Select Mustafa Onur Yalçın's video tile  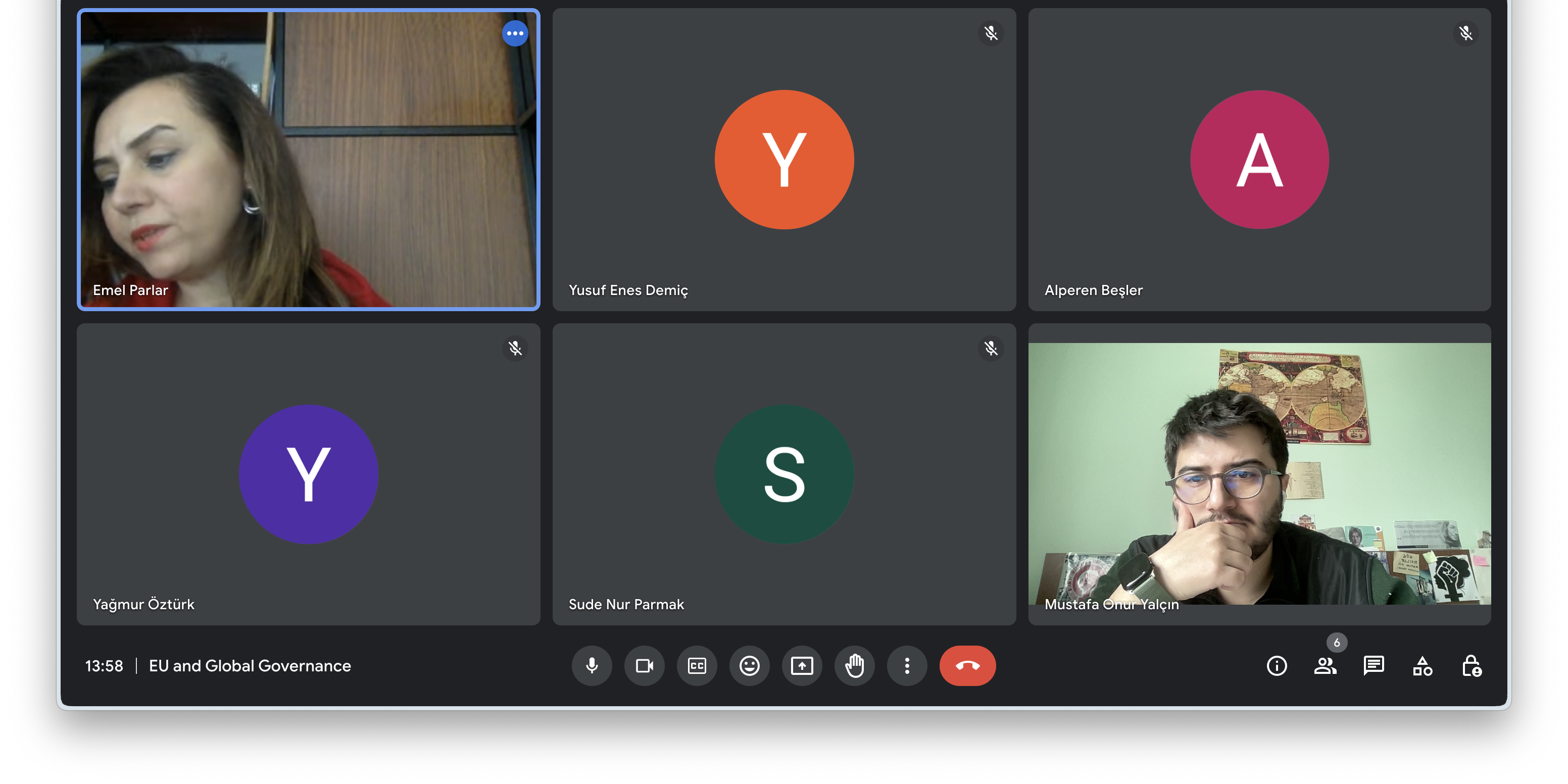pos(1259,473)
